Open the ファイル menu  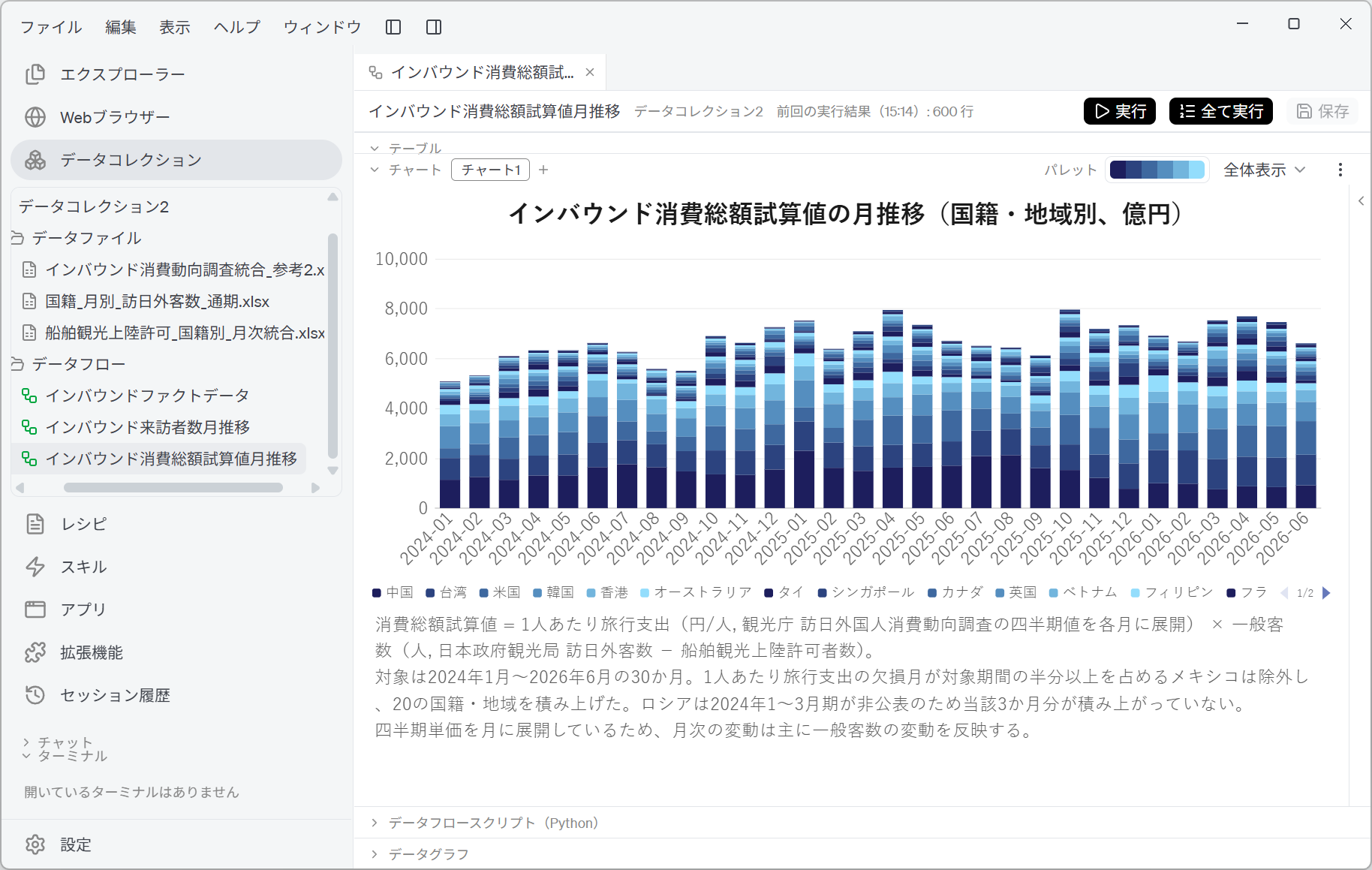tap(51, 27)
